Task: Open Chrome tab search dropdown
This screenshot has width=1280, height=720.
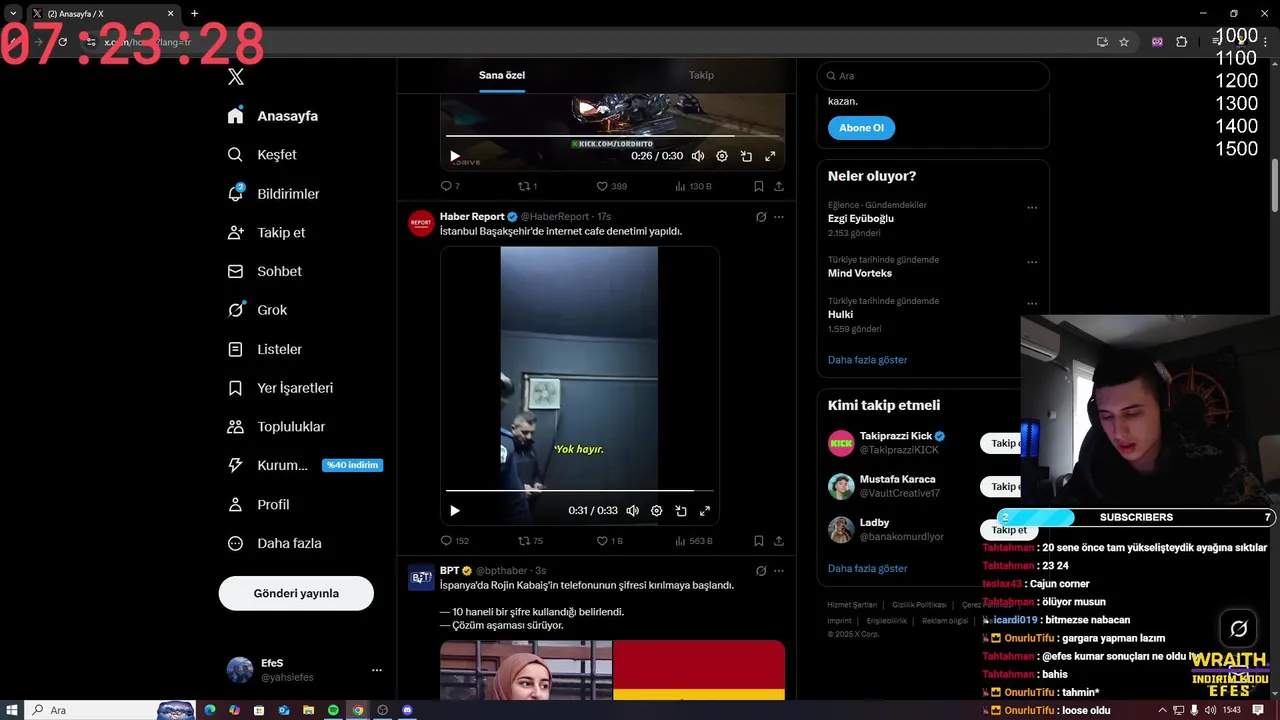Action: (x=13, y=14)
